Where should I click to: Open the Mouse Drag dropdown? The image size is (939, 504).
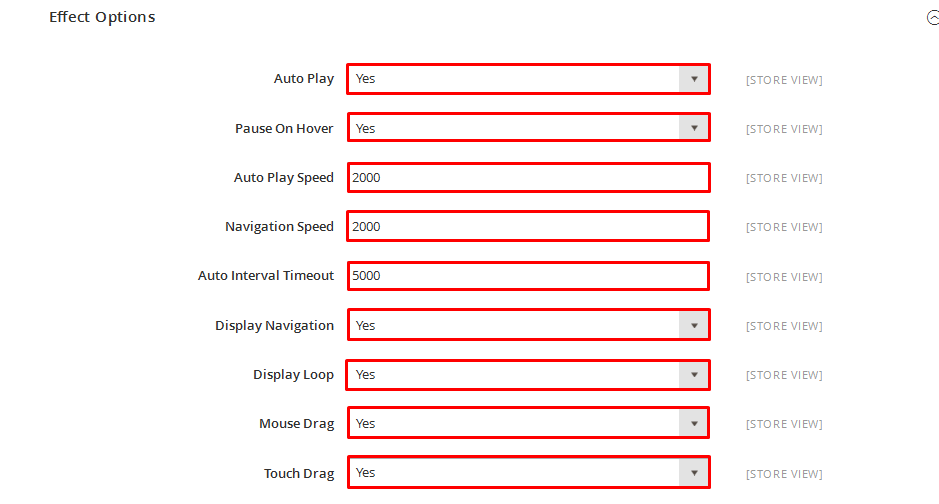[528, 423]
